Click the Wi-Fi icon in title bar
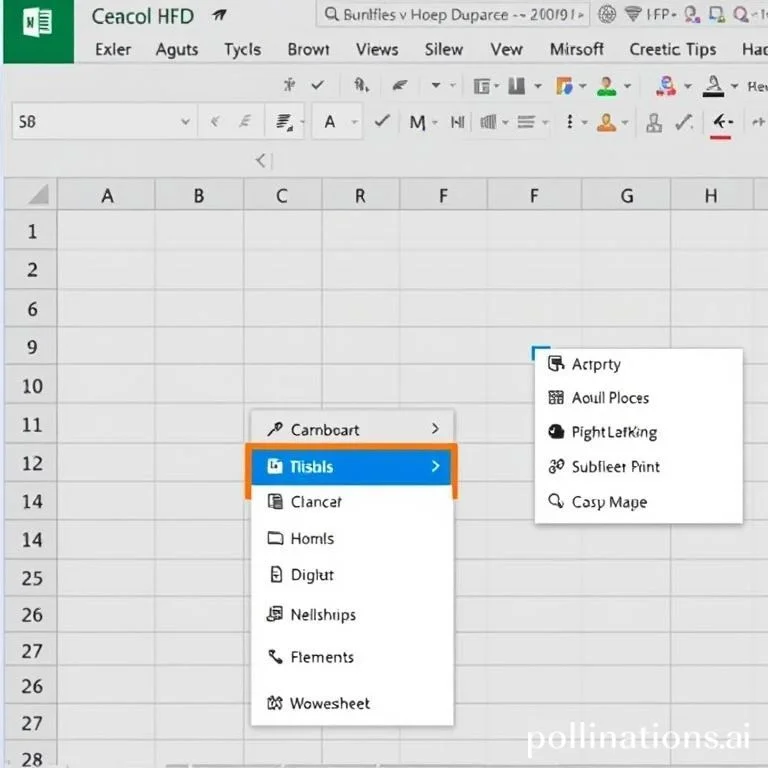768x768 pixels. (x=633, y=15)
